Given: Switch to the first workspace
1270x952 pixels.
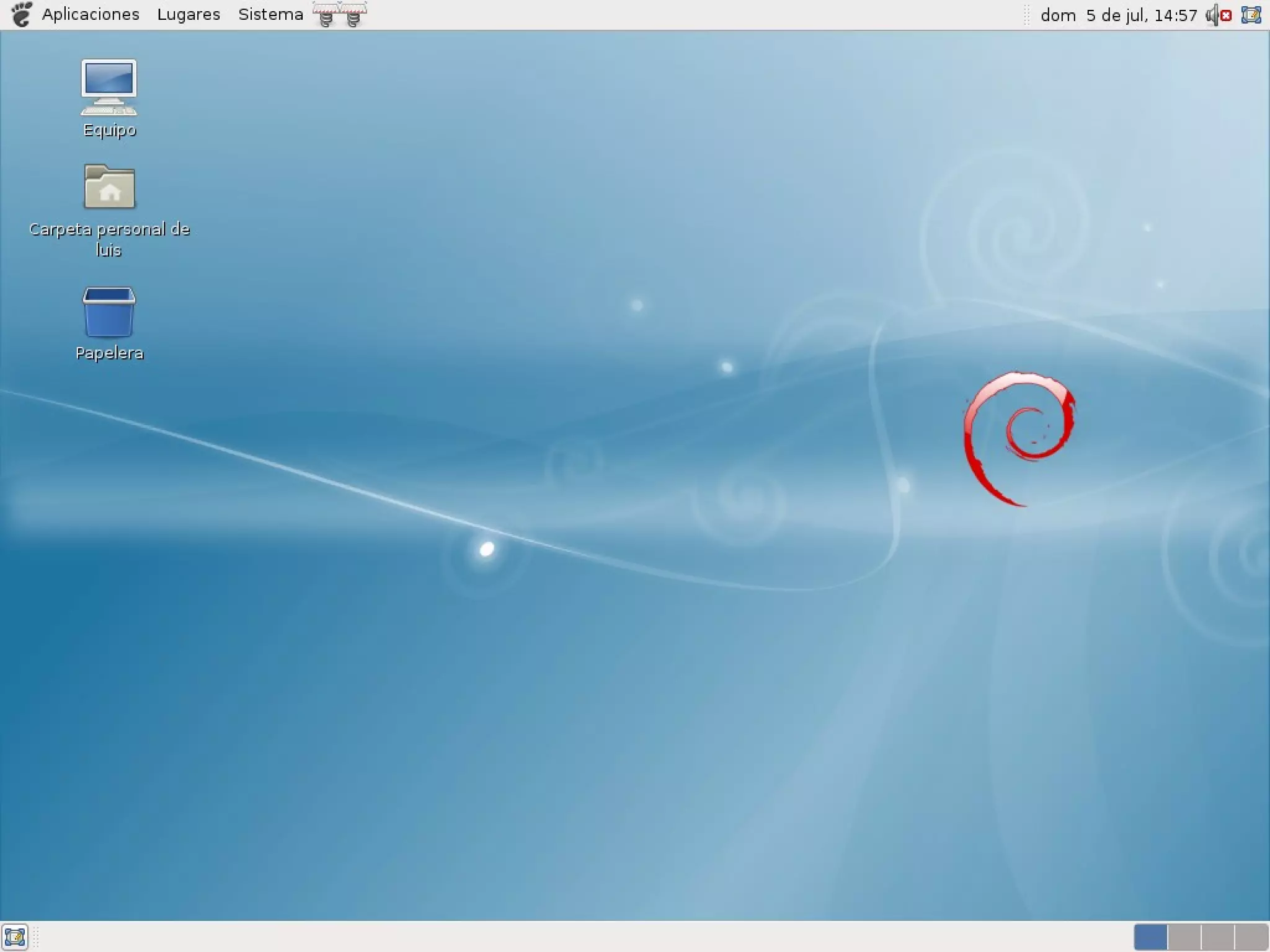Looking at the screenshot, I should coord(1150,937).
